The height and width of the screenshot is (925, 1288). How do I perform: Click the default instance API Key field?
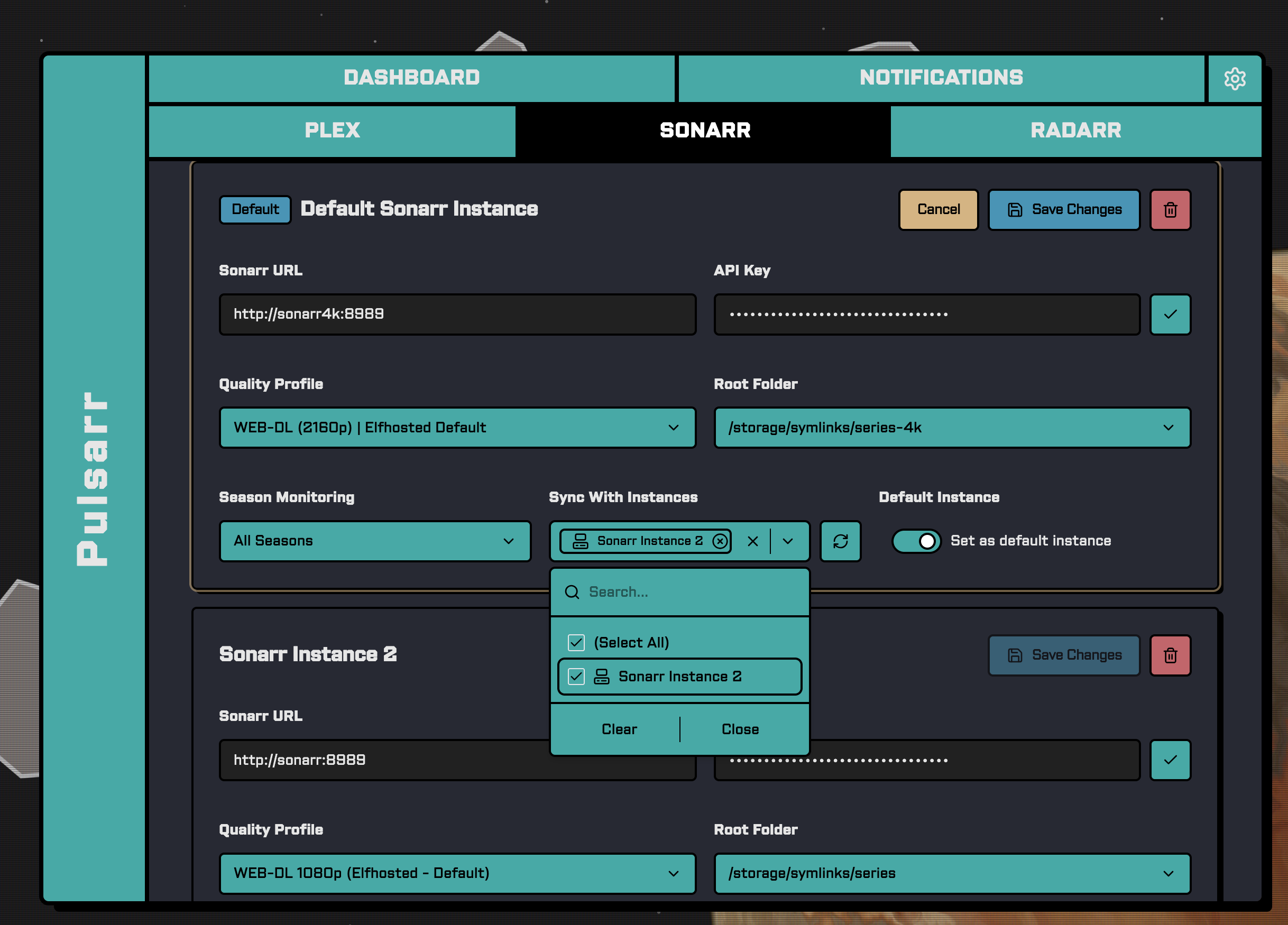[x=926, y=314]
